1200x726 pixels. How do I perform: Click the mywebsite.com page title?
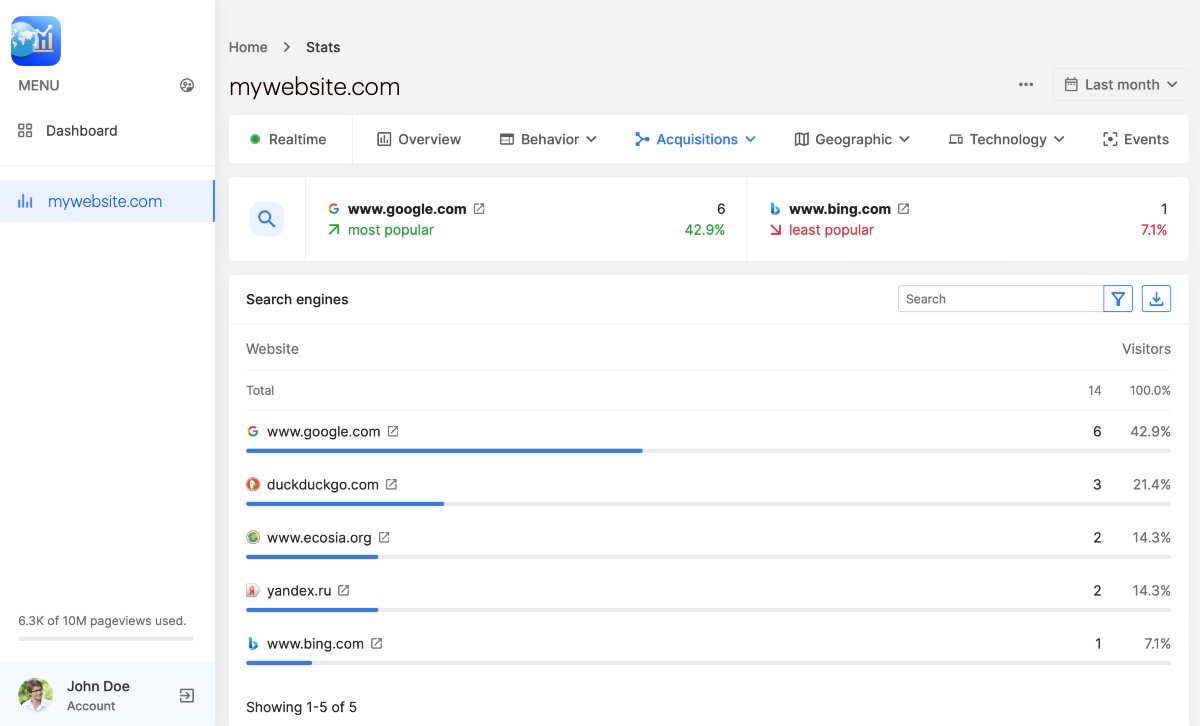tap(314, 87)
